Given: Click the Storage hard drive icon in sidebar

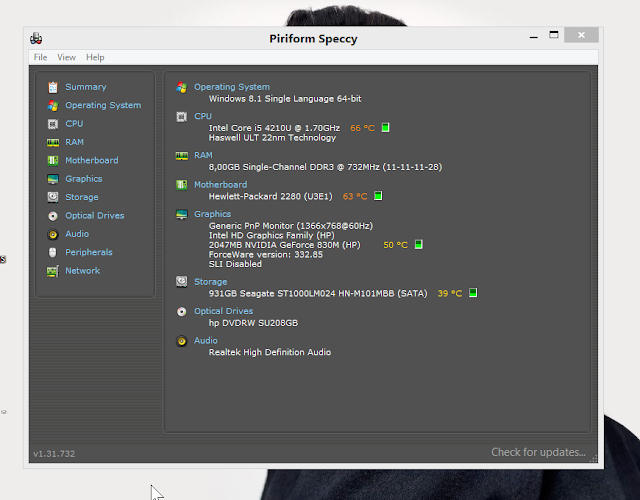Looking at the screenshot, I should click(53, 198).
